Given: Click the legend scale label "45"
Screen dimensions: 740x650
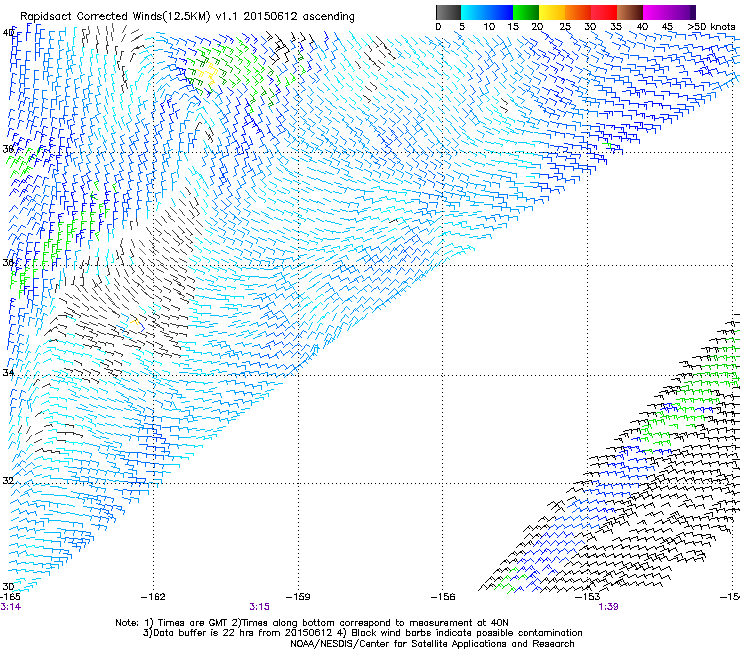Looking at the screenshot, I should point(667,27).
